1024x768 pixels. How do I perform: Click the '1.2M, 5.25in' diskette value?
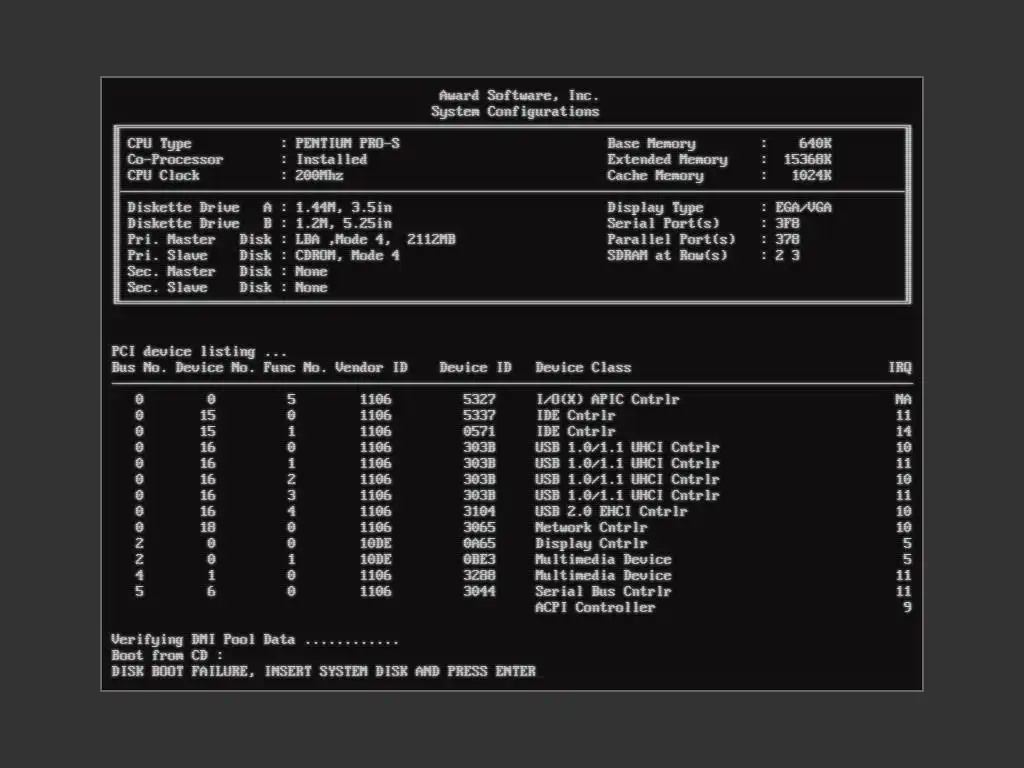[x=344, y=223]
